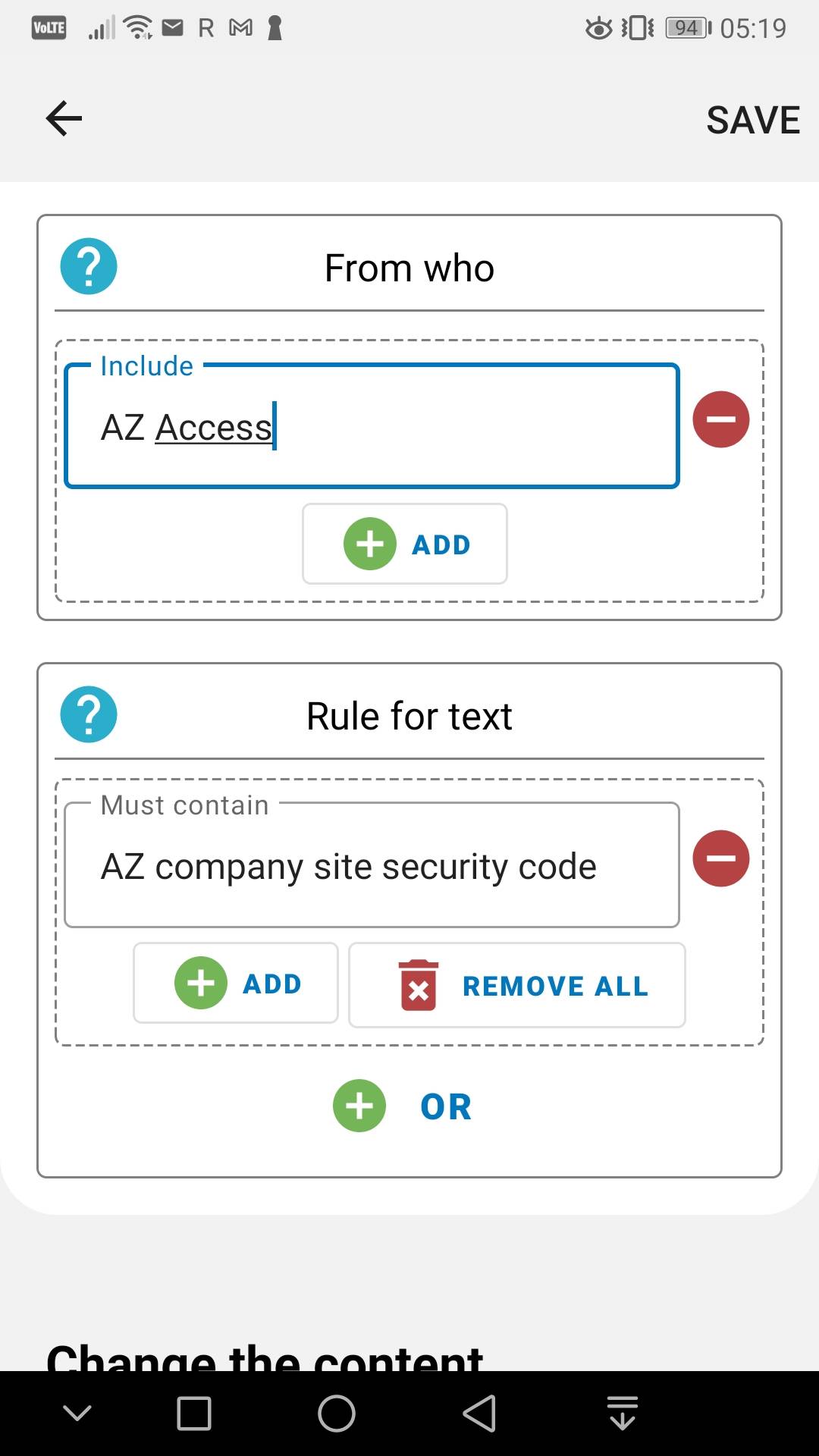Image resolution: width=819 pixels, height=1456 pixels.
Task: Go to home screen via circle button
Action: click(x=337, y=1414)
